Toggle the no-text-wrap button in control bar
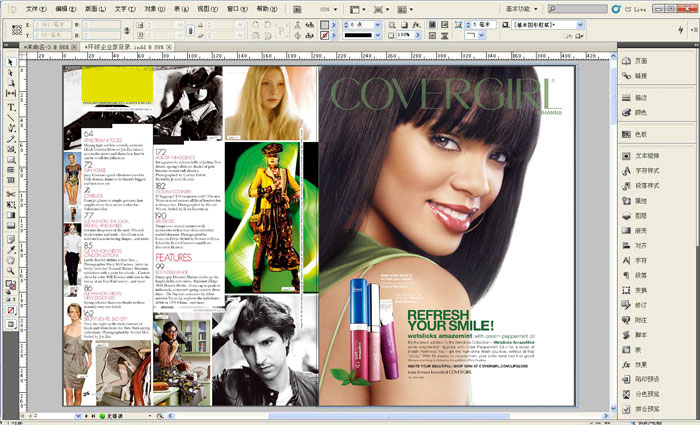Viewport: 700px width, 425px height. tap(432, 25)
